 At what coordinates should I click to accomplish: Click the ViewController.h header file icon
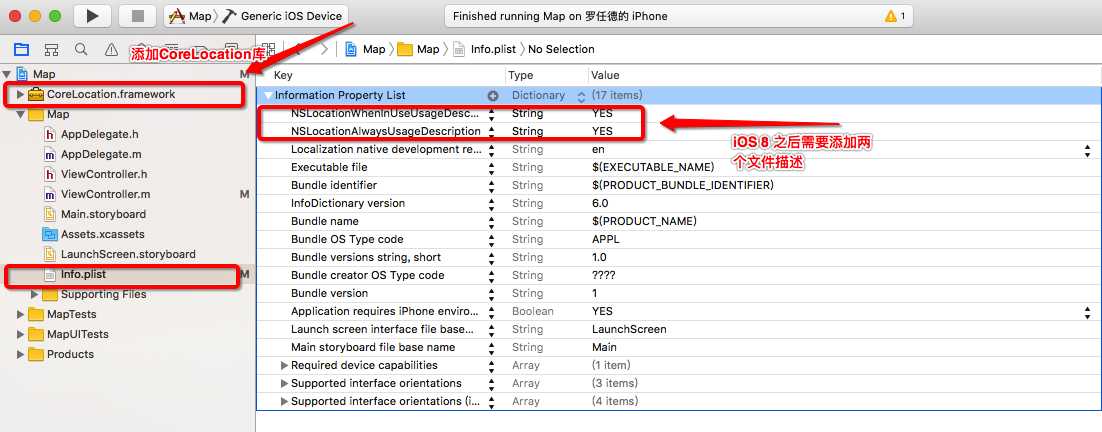[50, 174]
